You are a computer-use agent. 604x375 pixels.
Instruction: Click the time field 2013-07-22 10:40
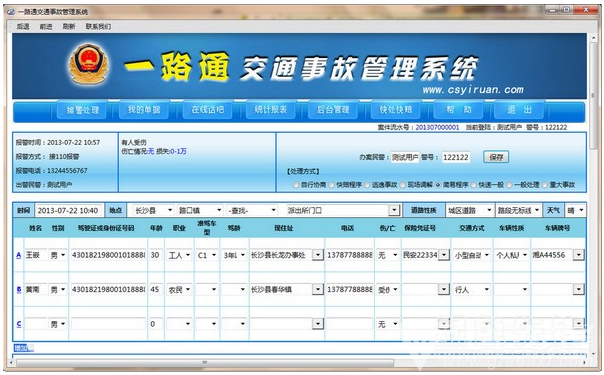[x=69, y=211]
